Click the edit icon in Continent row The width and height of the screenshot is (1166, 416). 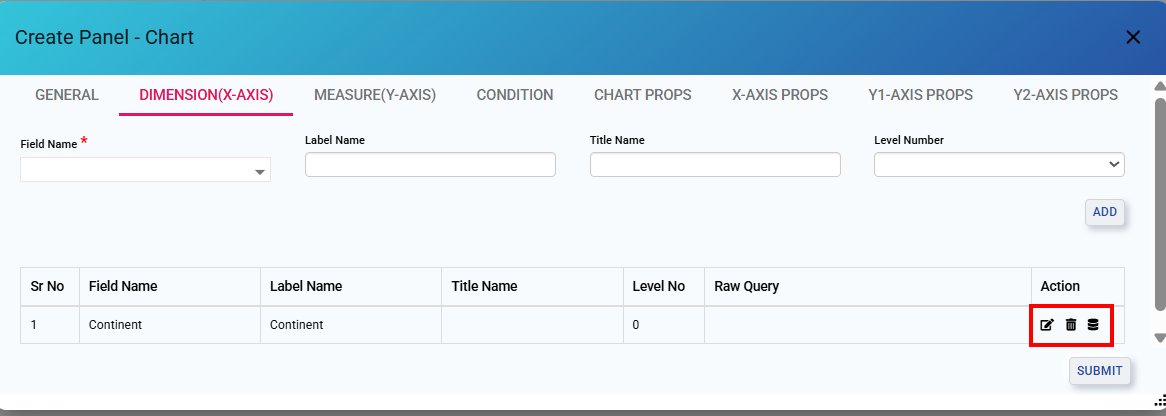coord(1047,325)
